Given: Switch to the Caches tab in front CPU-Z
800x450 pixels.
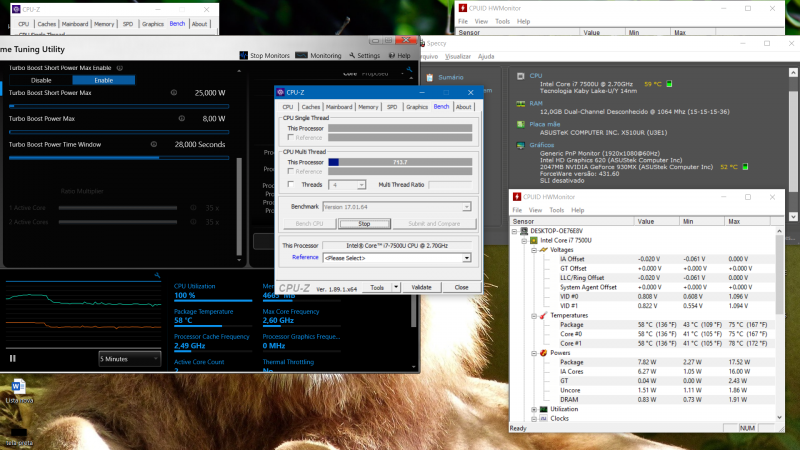Looking at the screenshot, I should pyautogui.click(x=310, y=107).
